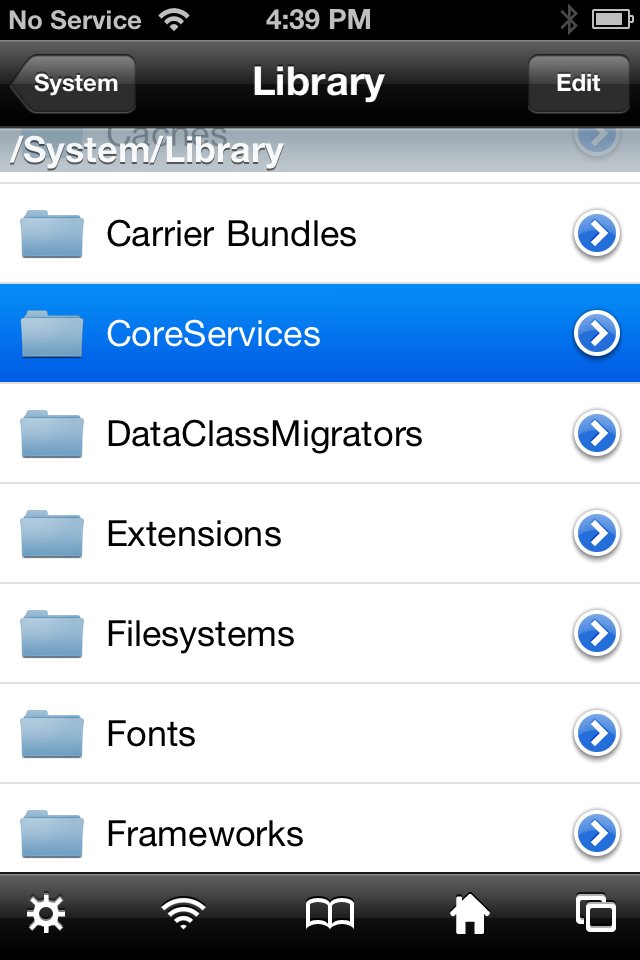Open the bookmarks book icon
The height and width of the screenshot is (960, 640).
329,914
